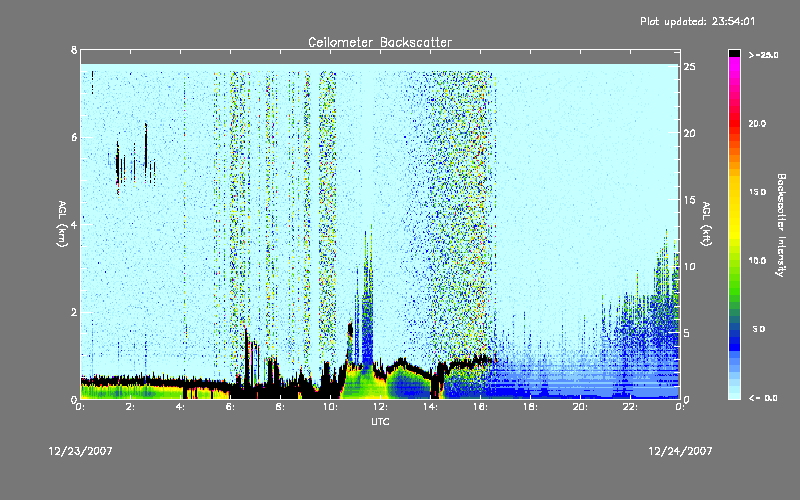Click the 20 kft tick on right axis
The image size is (800, 500).
pos(689,133)
